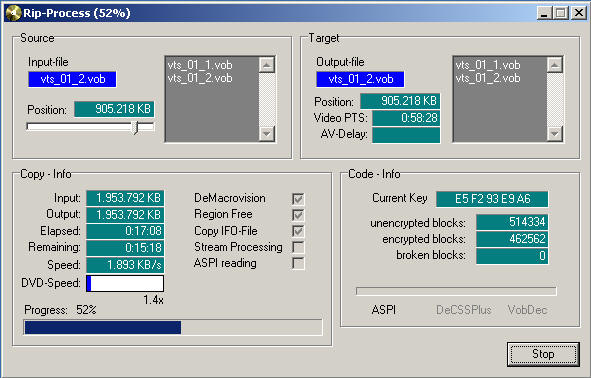
Task: Click the Source position slider thumb
Action: click(136, 127)
